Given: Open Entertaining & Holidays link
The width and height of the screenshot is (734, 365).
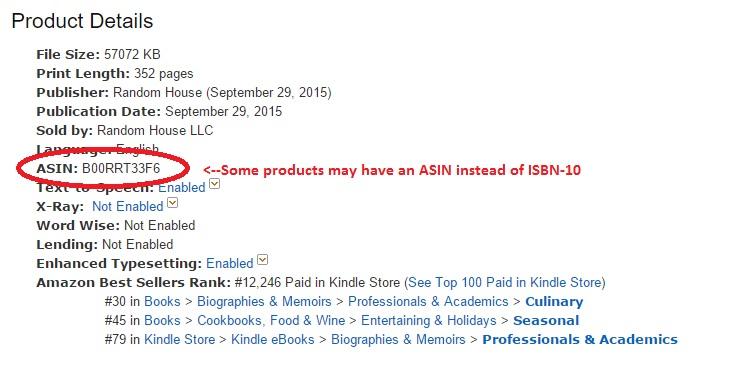Looking at the screenshot, I should coord(429,321).
